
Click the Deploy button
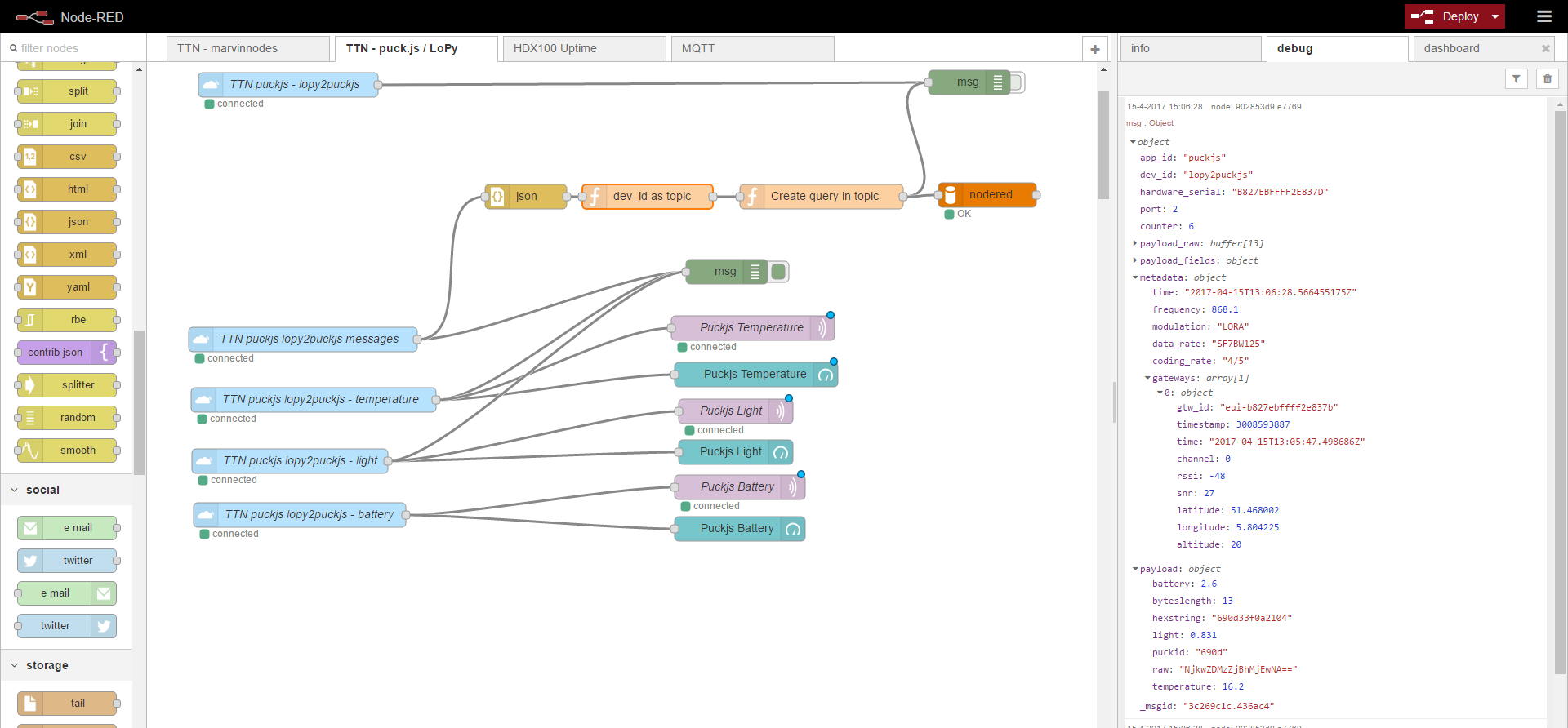[1446, 16]
